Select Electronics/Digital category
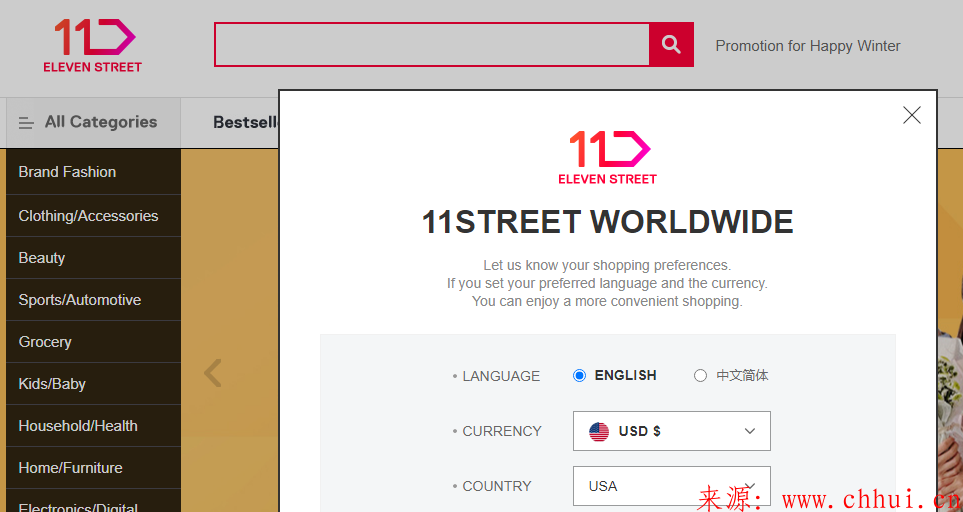Image resolution: width=963 pixels, height=512 pixels. (93, 502)
